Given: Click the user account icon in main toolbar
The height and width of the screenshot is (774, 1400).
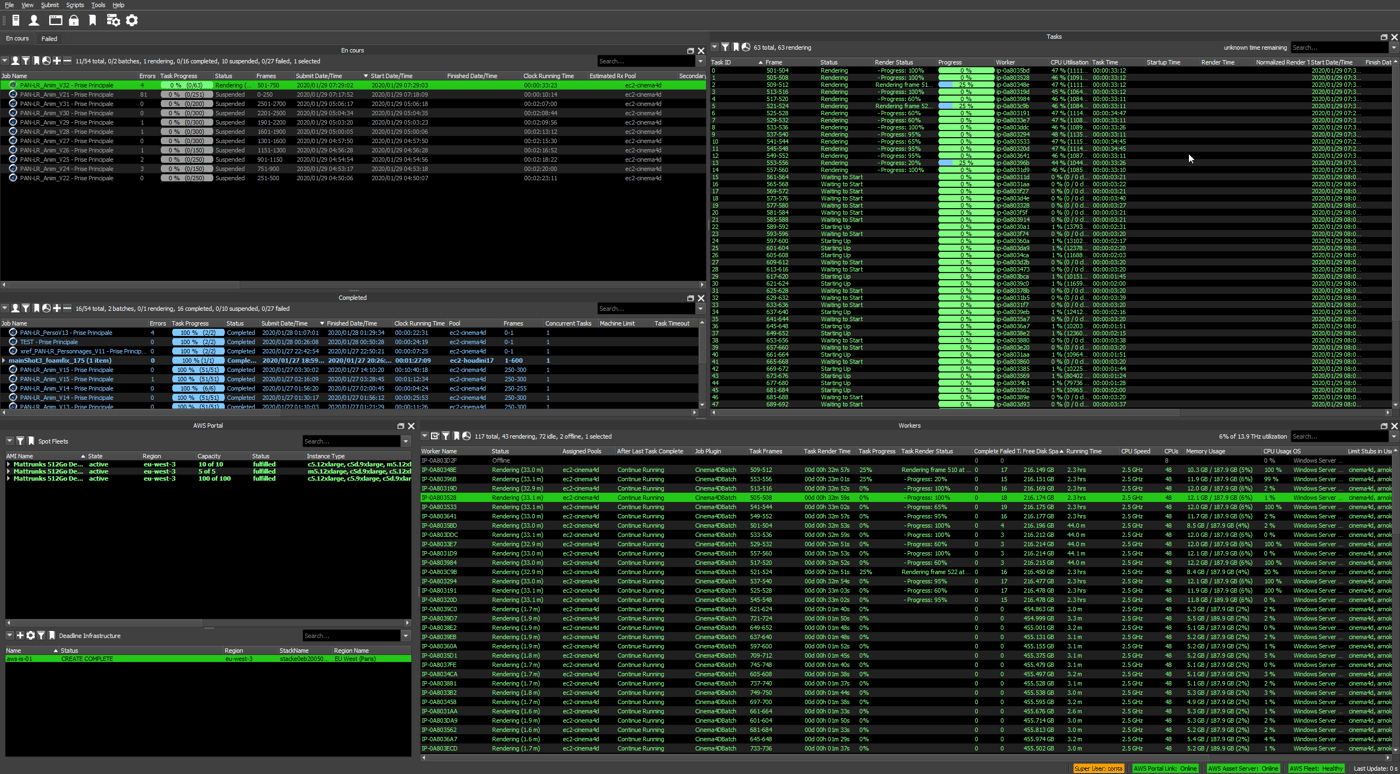Looking at the screenshot, I should coord(34,20).
